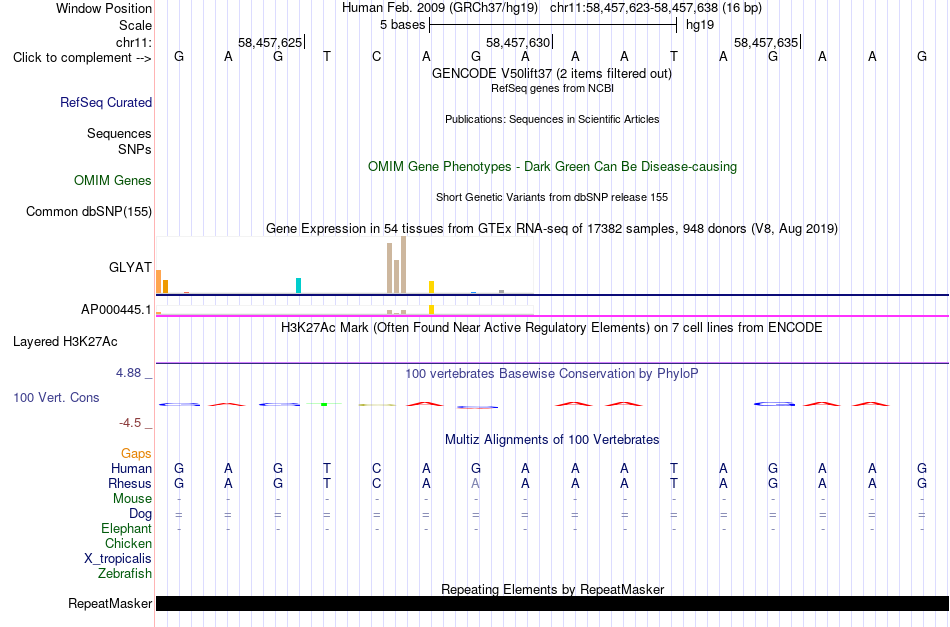The width and height of the screenshot is (950, 627).
Task: Click the Elephant species label
Action: click(x=127, y=528)
